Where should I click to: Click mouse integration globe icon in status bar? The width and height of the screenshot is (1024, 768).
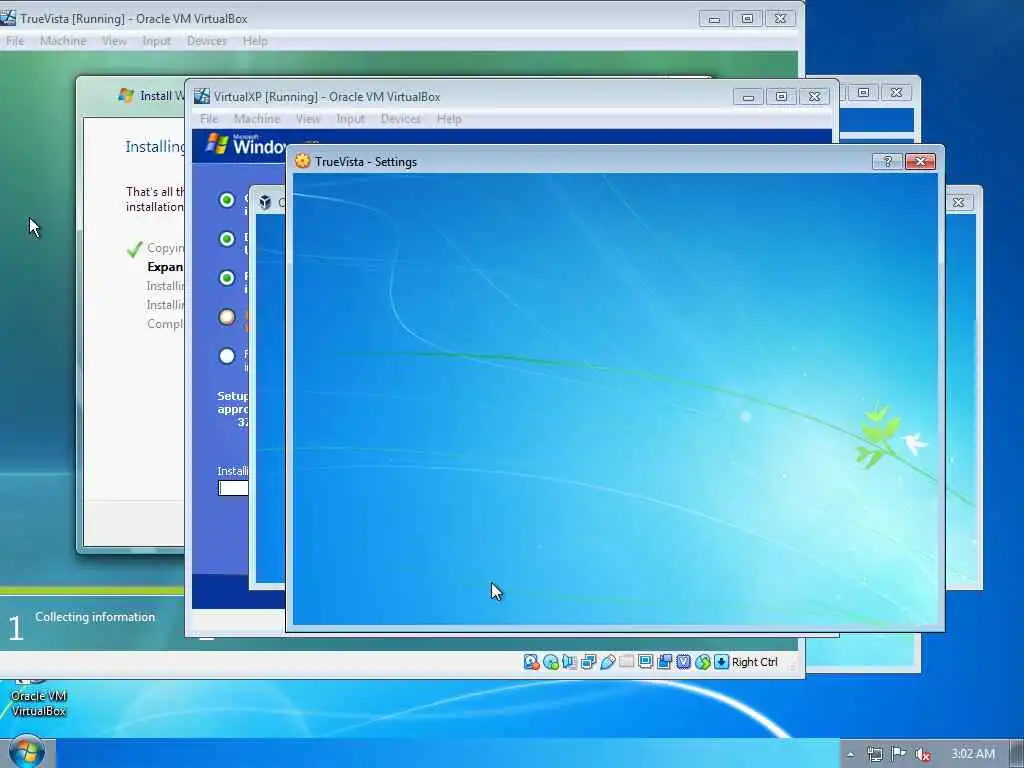702,662
